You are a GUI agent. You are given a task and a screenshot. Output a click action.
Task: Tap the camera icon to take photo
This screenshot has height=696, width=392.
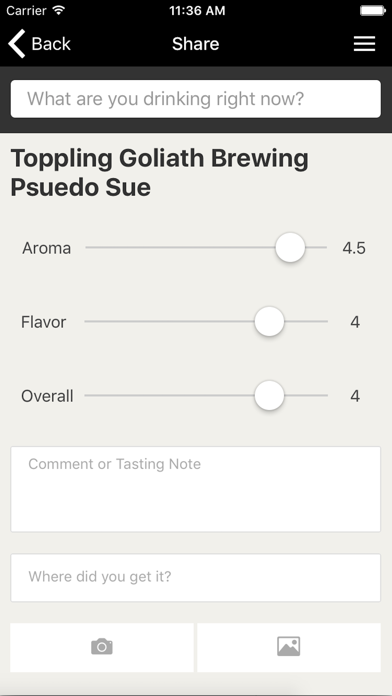(102, 647)
